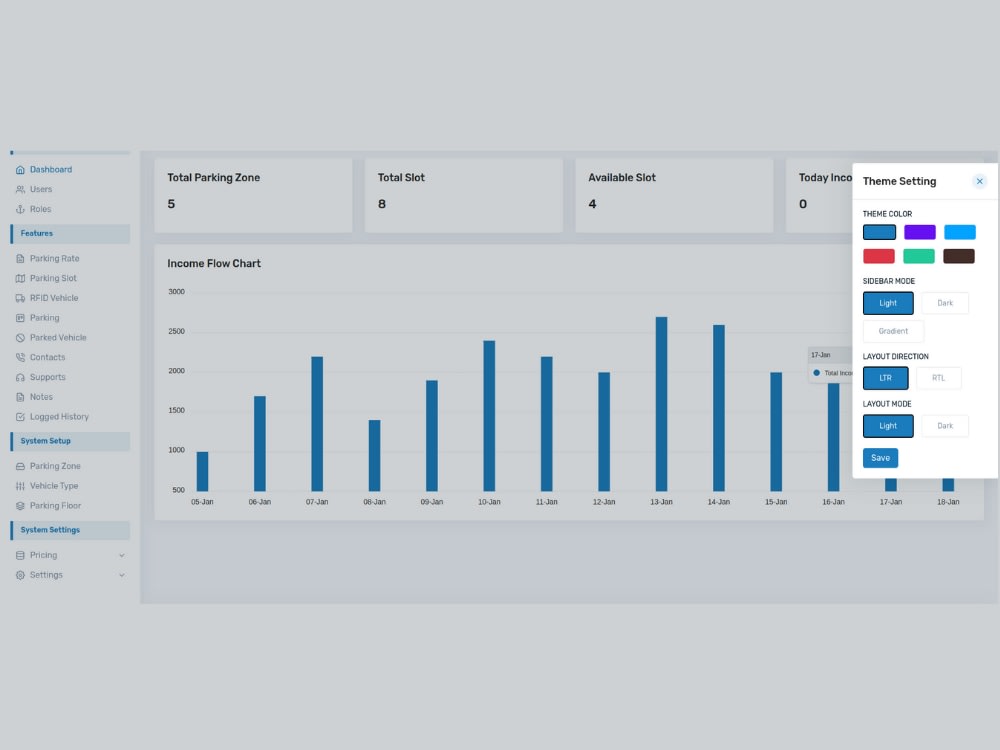This screenshot has width=1000, height=750.
Task: Choose RTL layout direction
Action: (938, 378)
